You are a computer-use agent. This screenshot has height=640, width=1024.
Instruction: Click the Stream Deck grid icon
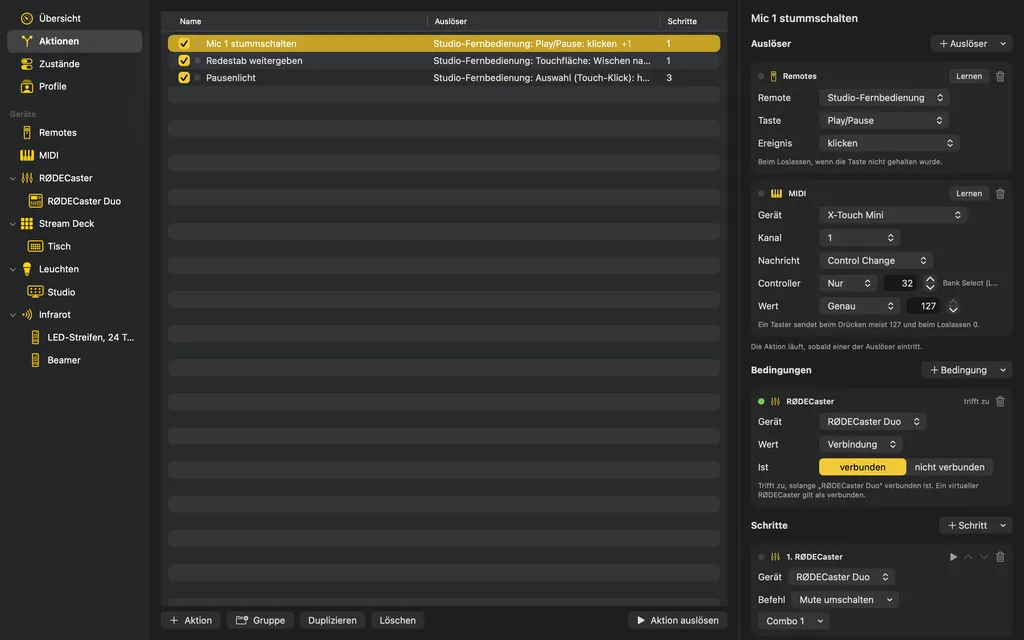(27, 224)
